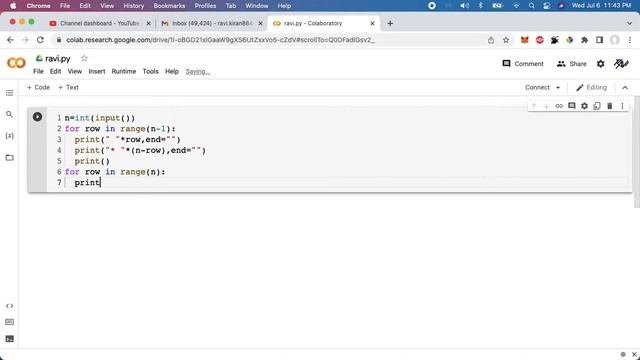Open Chrome three-dot menu

[630, 40]
